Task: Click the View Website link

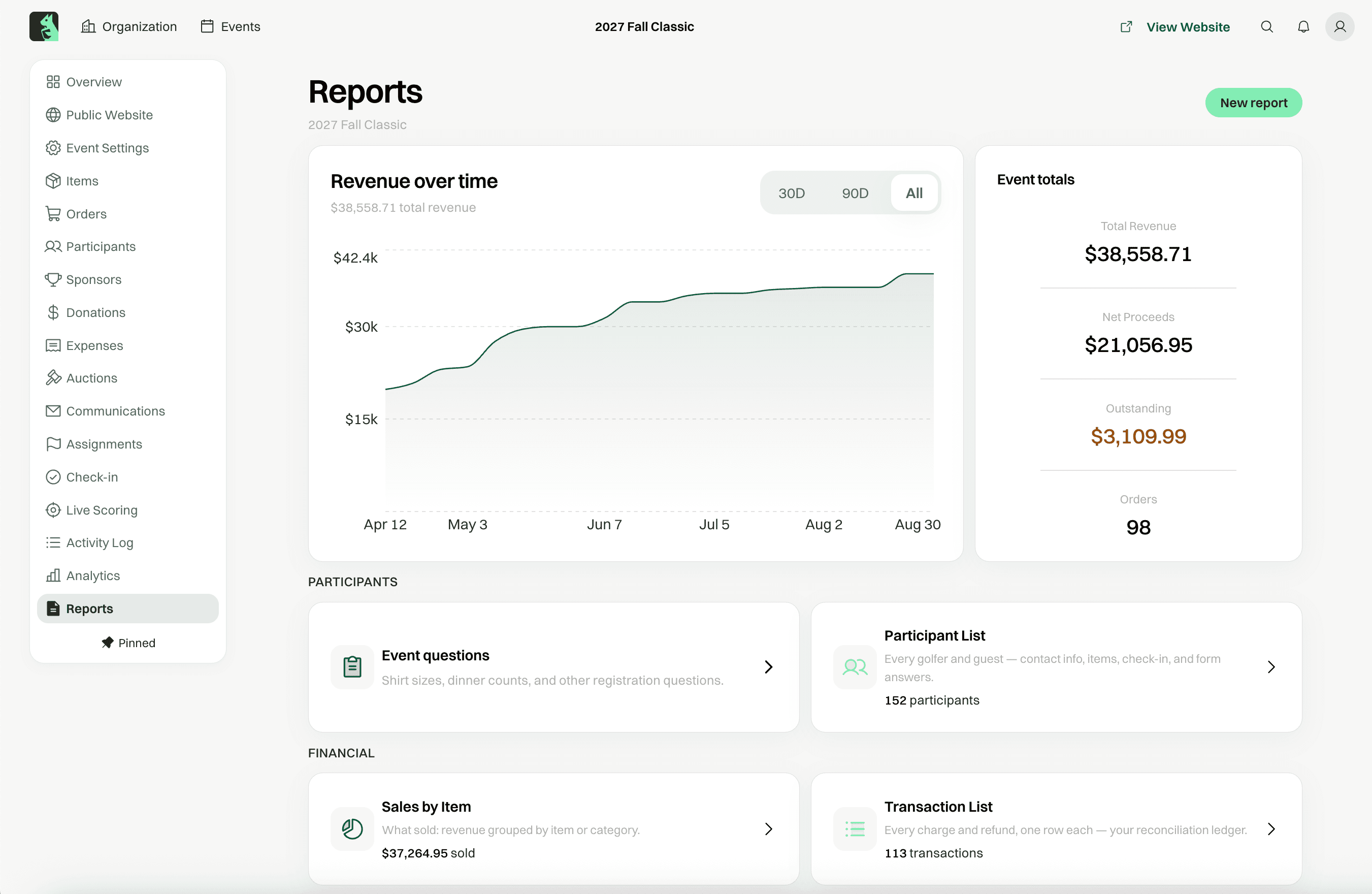Action: [x=1188, y=26]
